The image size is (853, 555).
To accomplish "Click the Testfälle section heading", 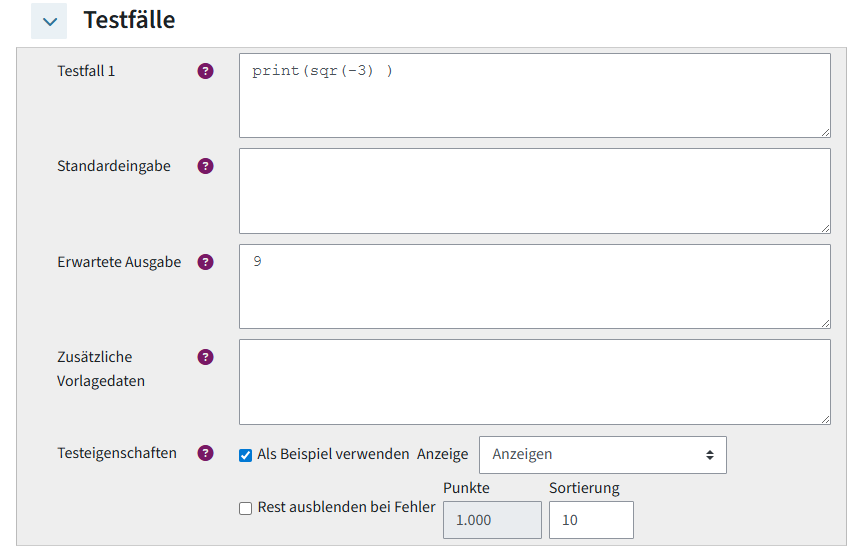I will 129,20.
